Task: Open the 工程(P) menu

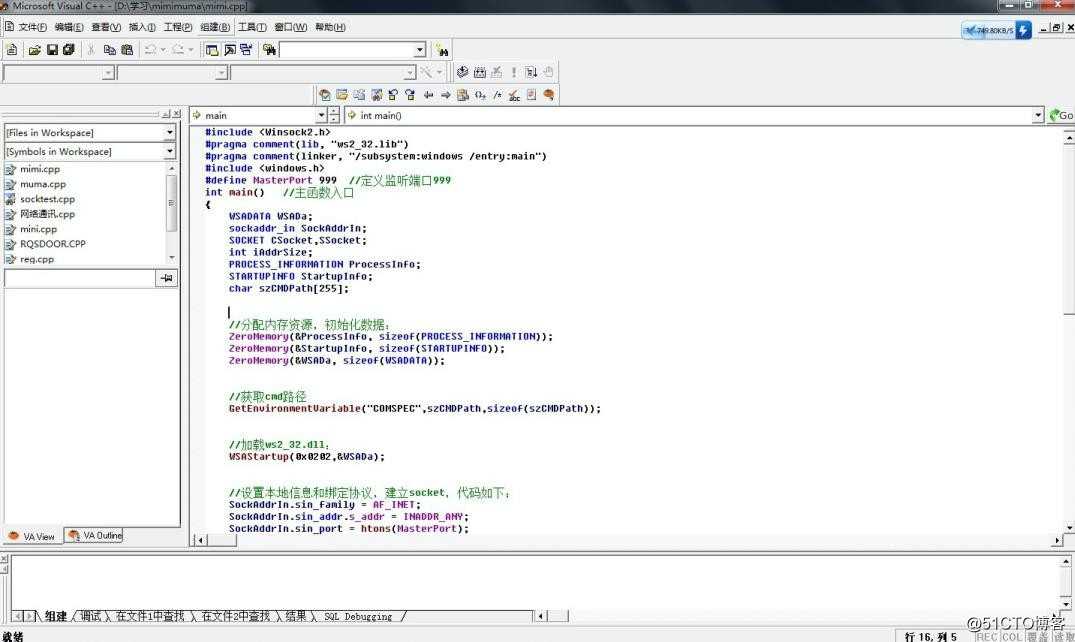Action: point(178,27)
